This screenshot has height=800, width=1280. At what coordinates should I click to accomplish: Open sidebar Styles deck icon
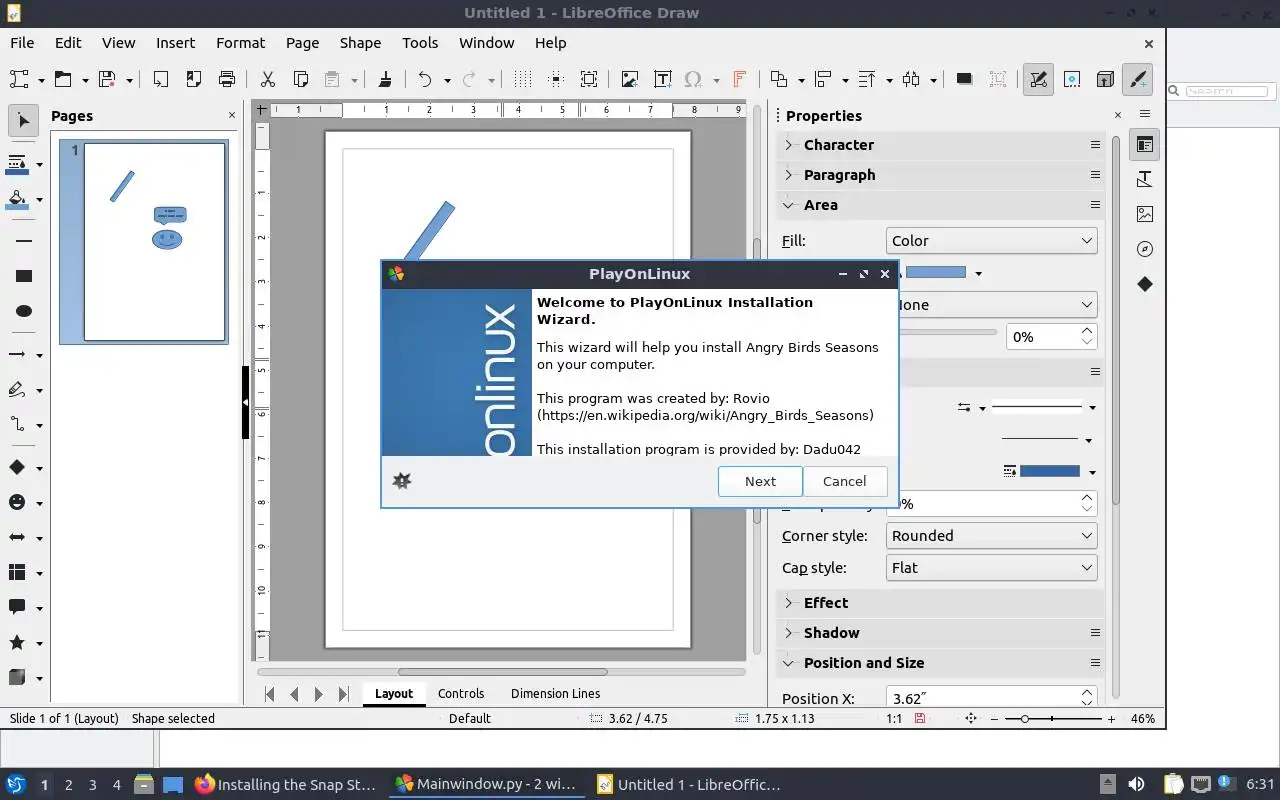point(1145,179)
